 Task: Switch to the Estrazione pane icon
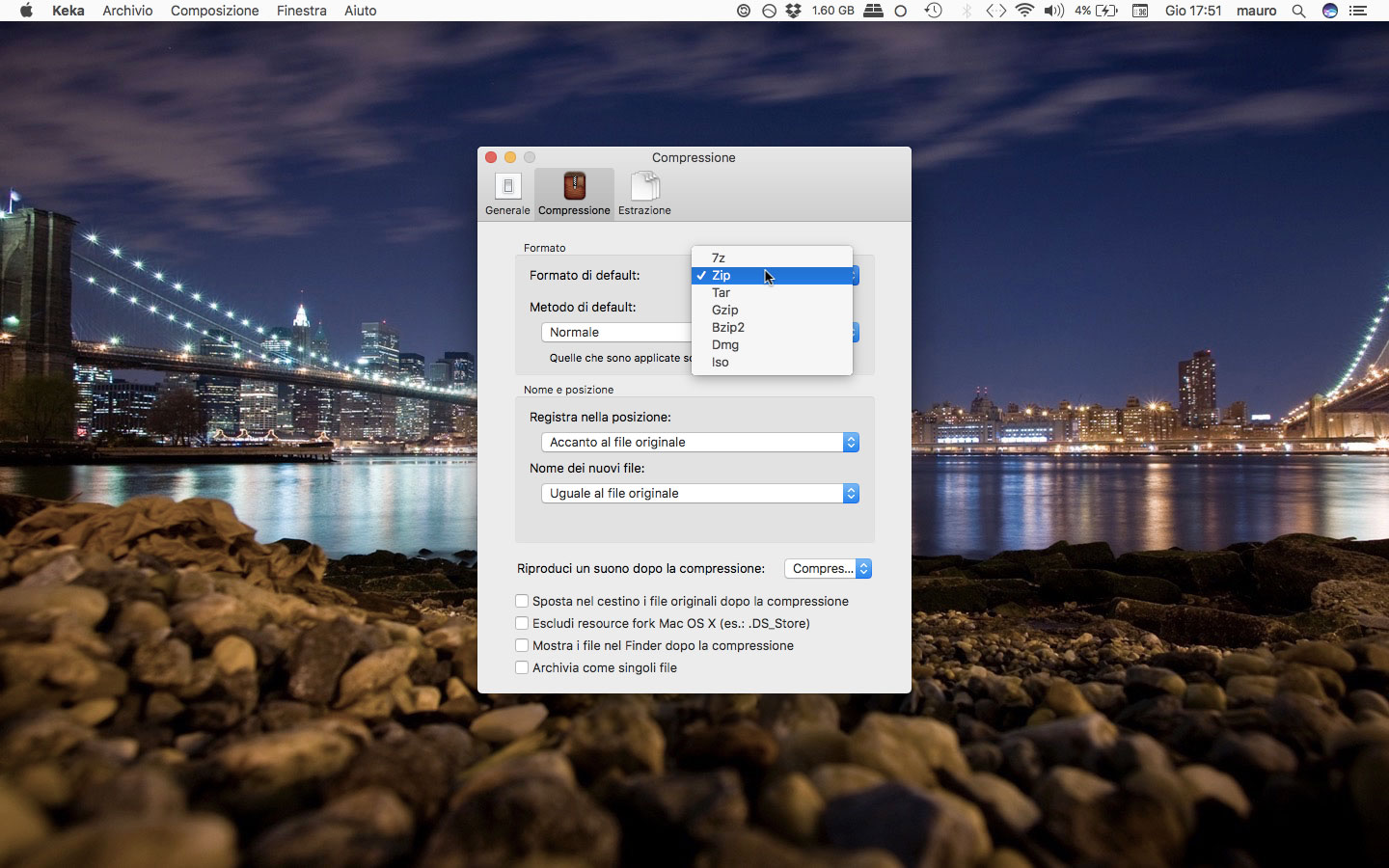[x=644, y=193]
